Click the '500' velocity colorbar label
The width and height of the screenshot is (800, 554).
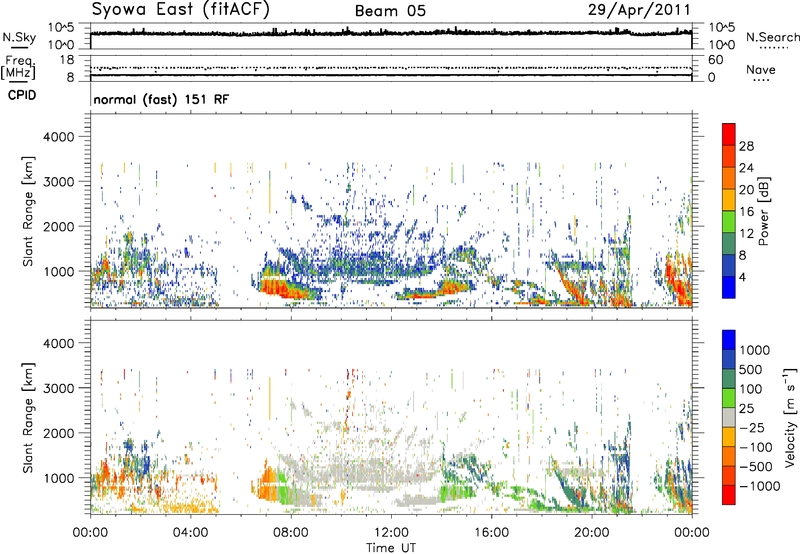pyautogui.click(x=751, y=369)
